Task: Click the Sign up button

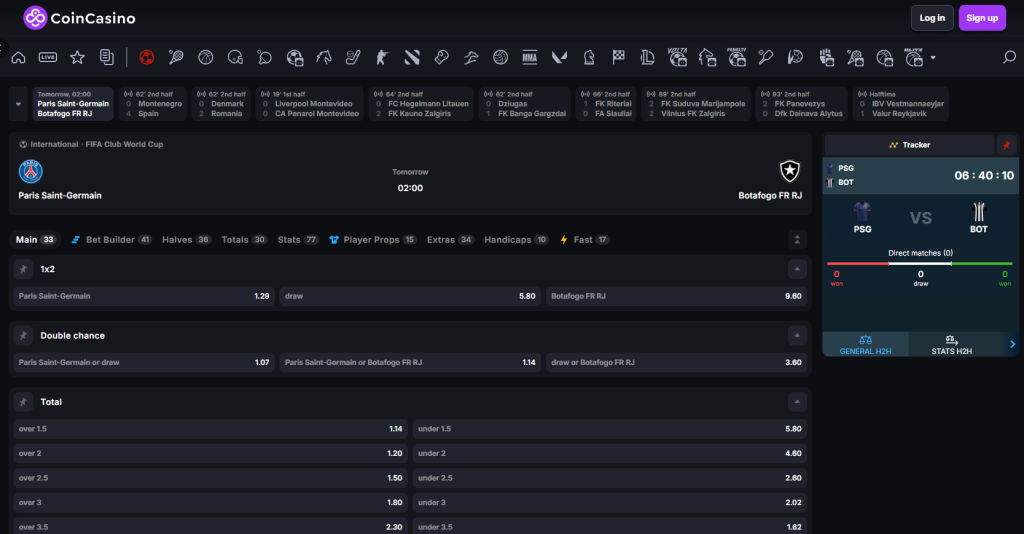Action: click(x=982, y=18)
